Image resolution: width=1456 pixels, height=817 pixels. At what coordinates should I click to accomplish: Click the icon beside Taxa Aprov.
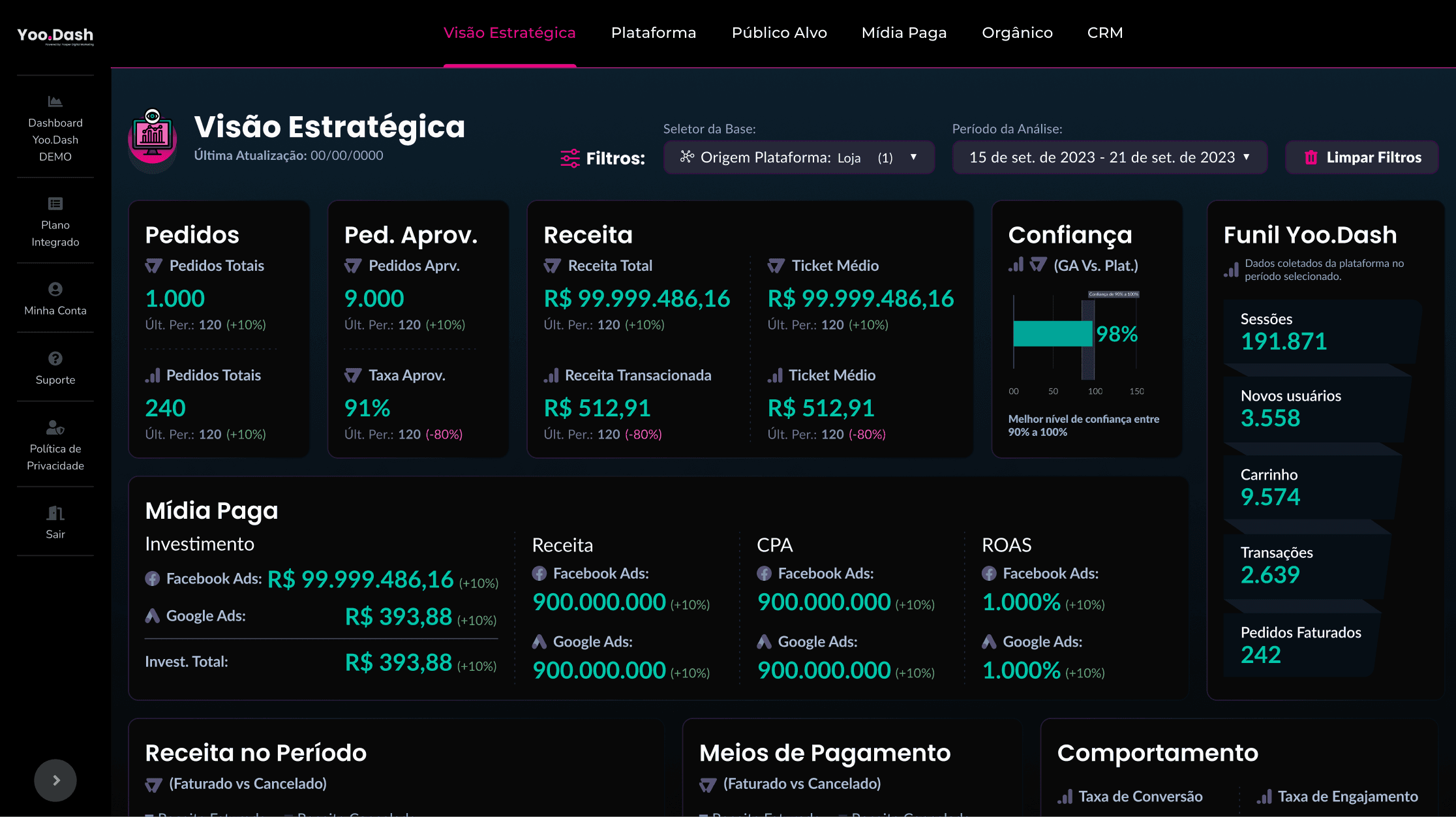pos(353,375)
